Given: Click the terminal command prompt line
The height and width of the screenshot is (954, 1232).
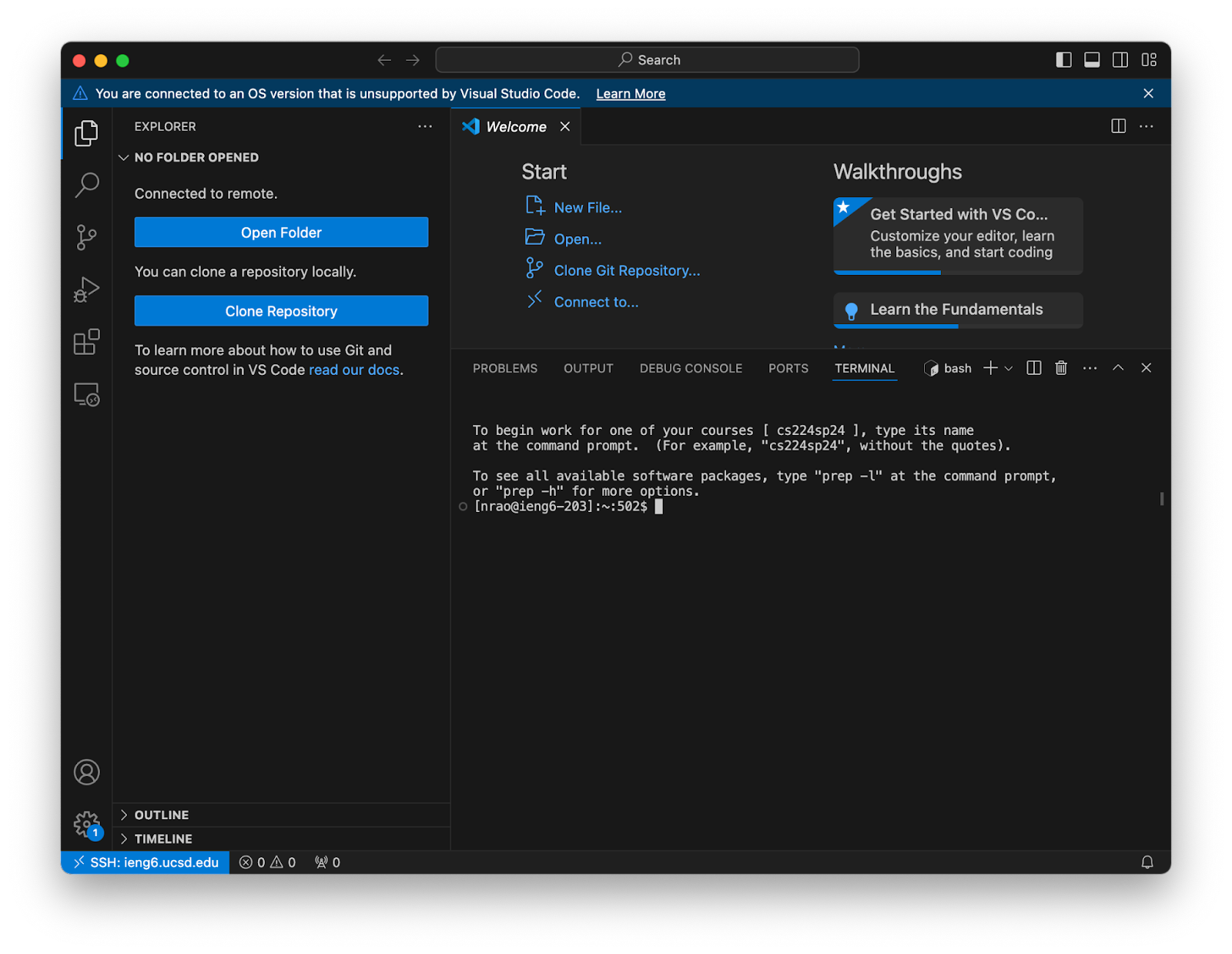Looking at the screenshot, I should [x=567, y=507].
